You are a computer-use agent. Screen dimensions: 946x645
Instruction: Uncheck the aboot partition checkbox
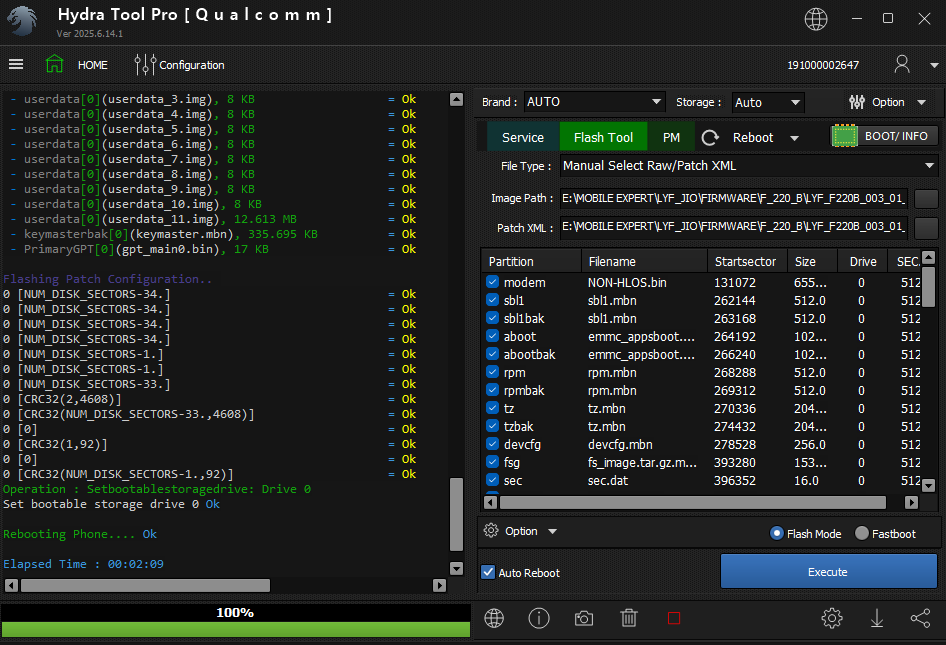pos(492,336)
